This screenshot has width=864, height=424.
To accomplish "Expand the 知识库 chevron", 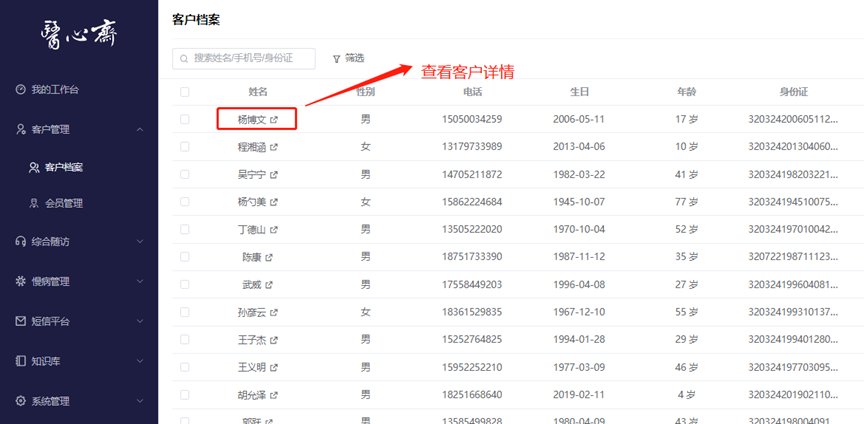I will coord(140,361).
